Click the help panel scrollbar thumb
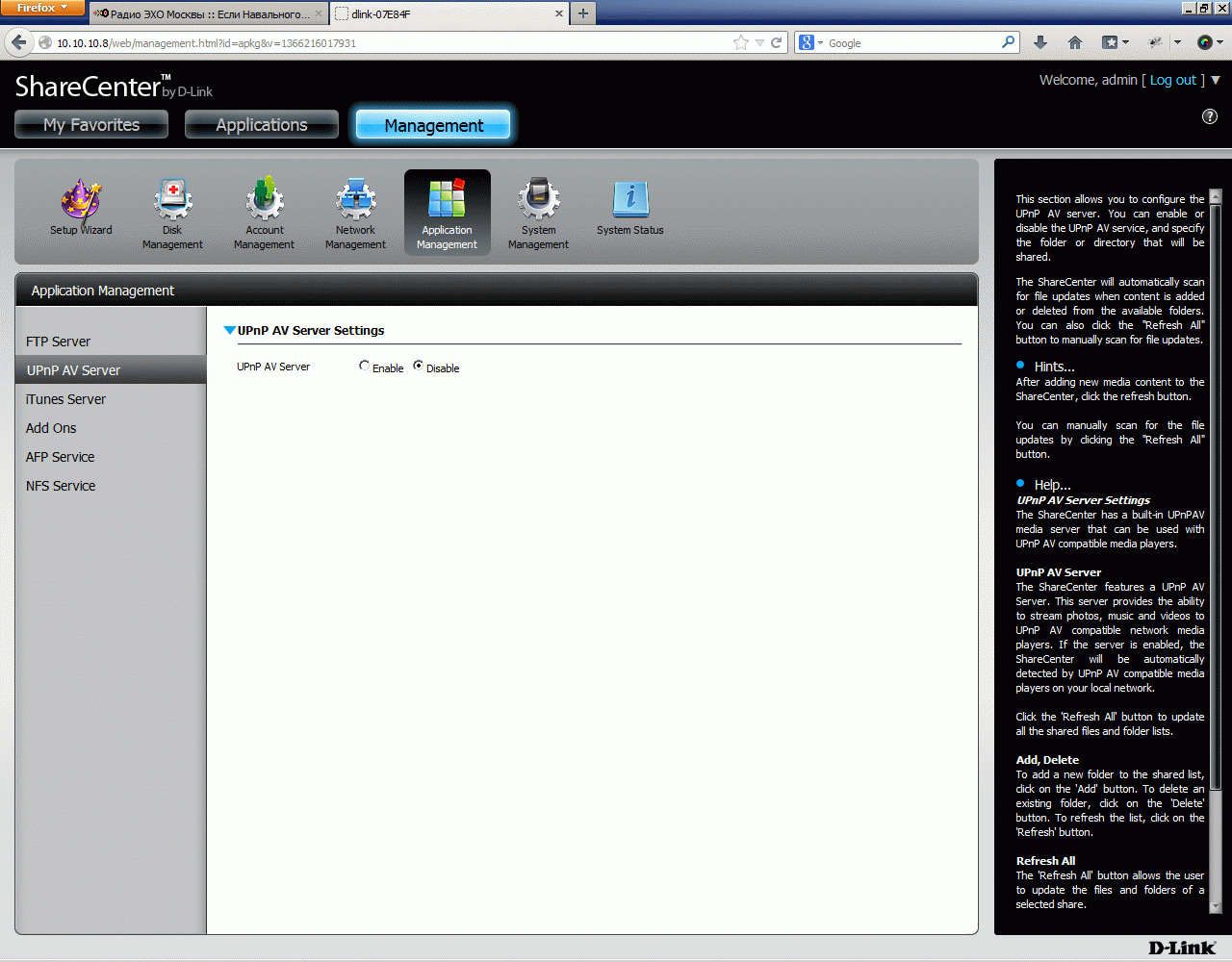1232x962 pixels. coord(1215,495)
